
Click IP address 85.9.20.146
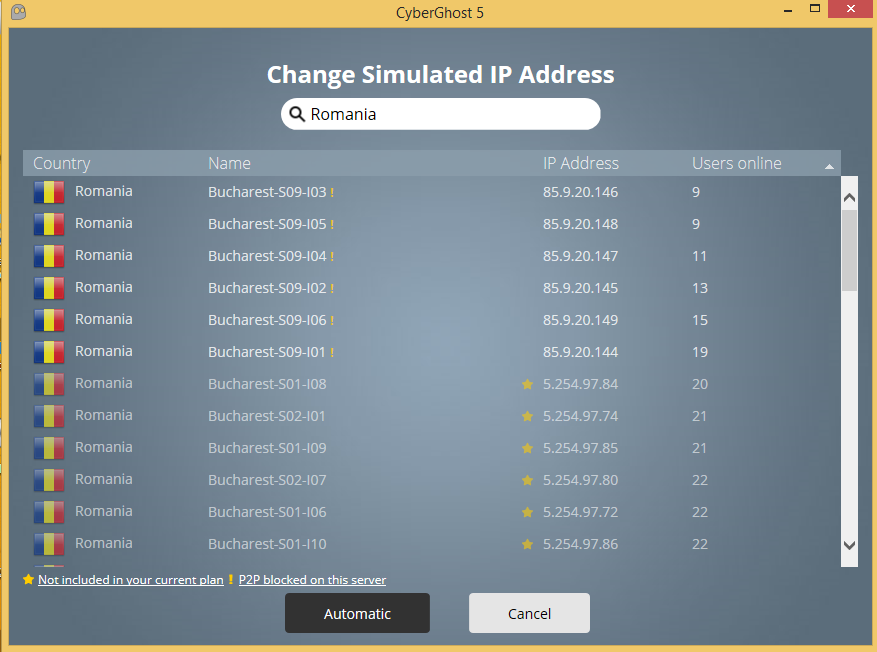coord(580,192)
